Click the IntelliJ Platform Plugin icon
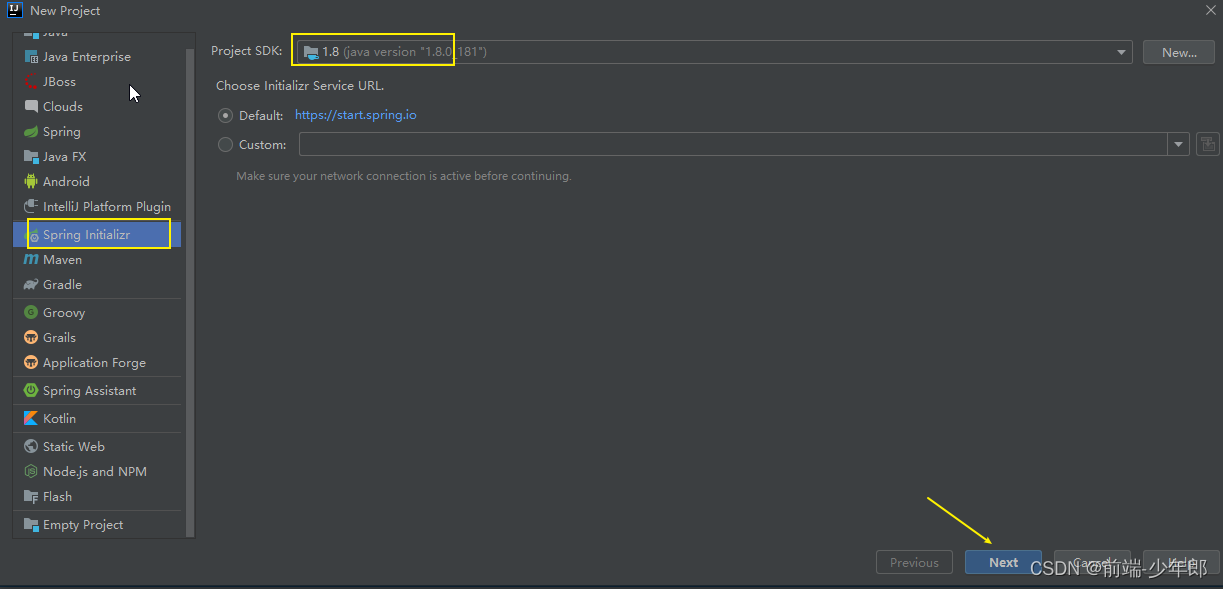The width and height of the screenshot is (1223, 589). pyautogui.click(x=31, y=207)
